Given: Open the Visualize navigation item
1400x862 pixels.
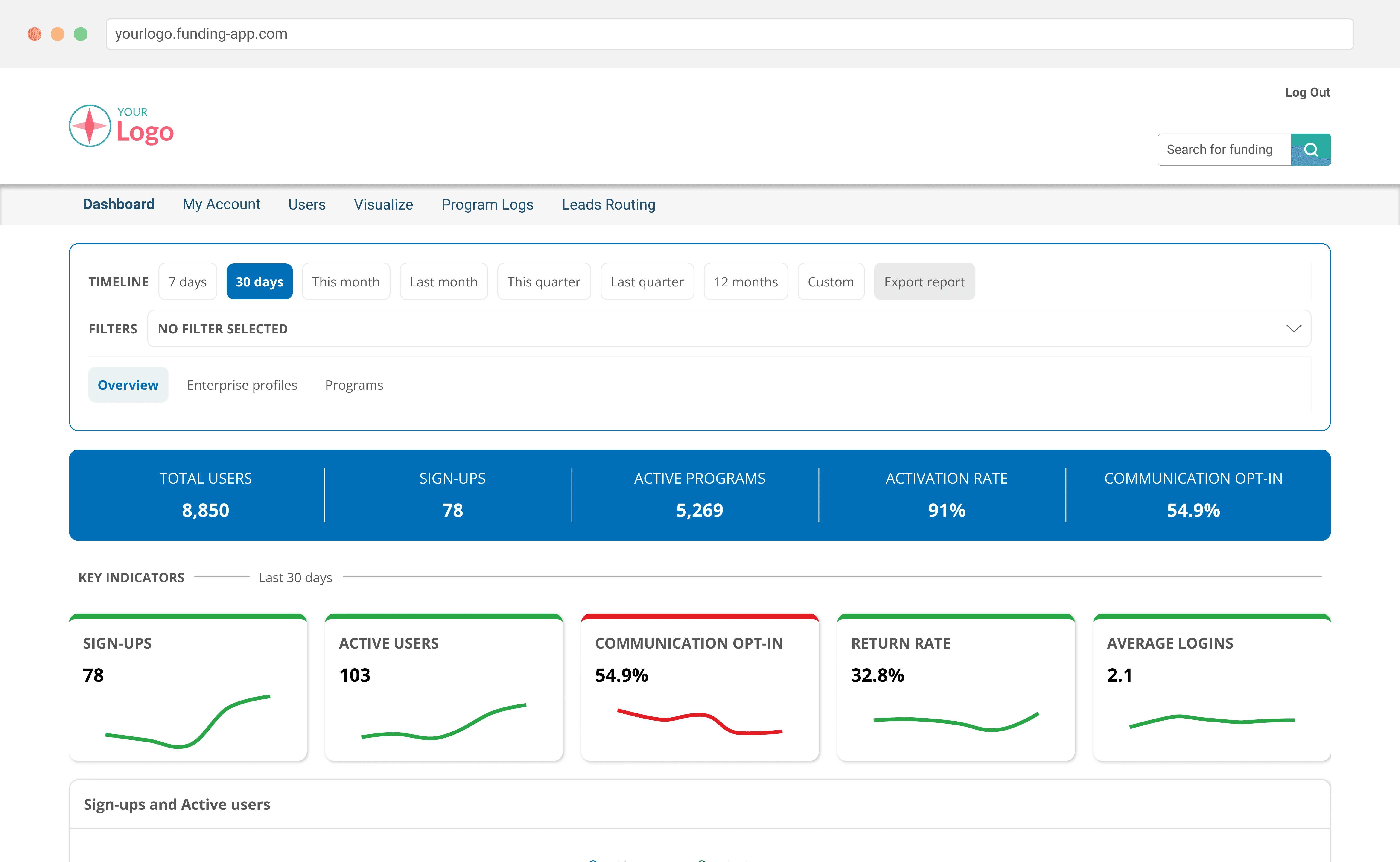Looking at the screenshot, I should tap(383, 204).
